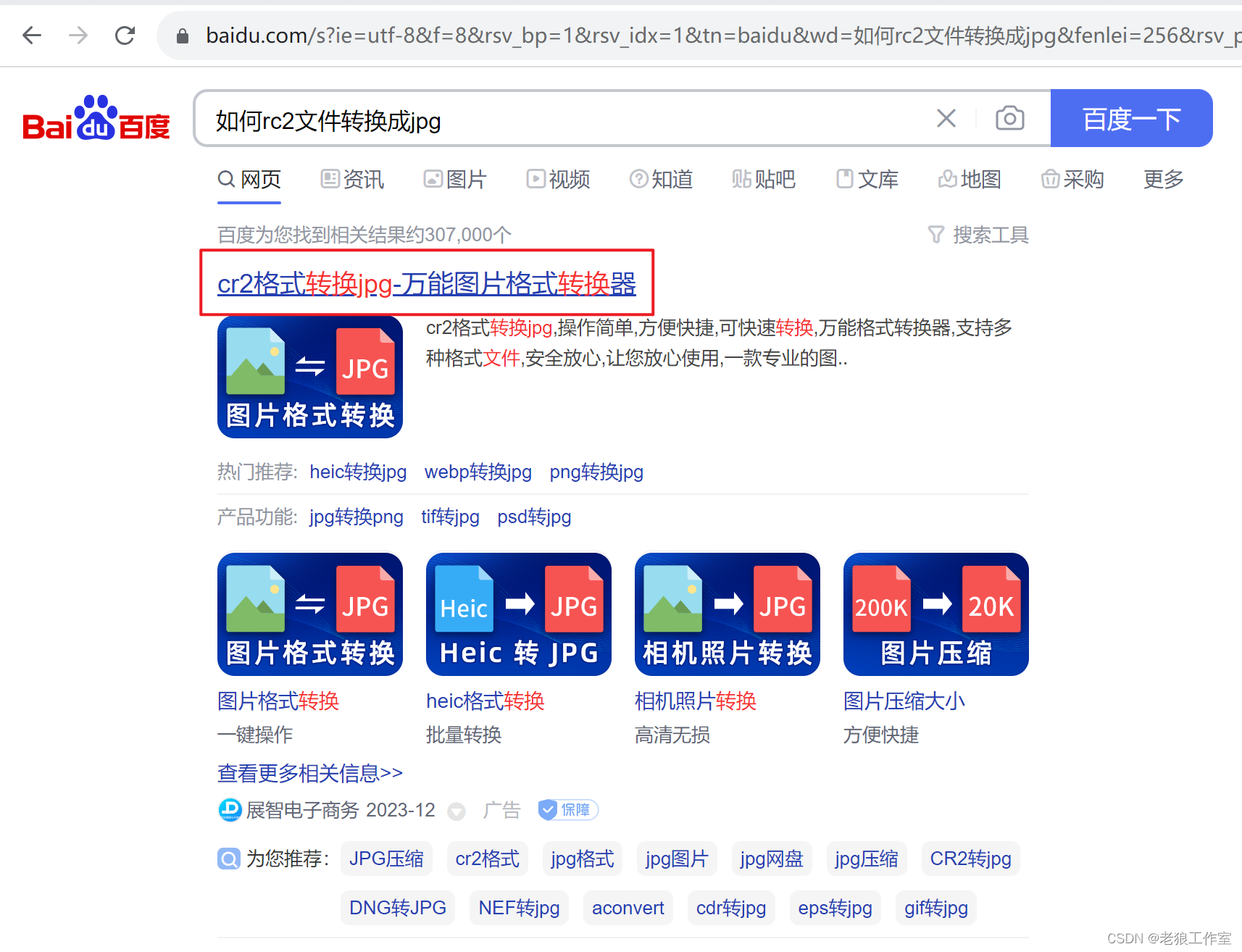The width and height of the screenshot is (1242, 952).
Task: Select the aconvert suggestion chip
Action: pos(628,908)
